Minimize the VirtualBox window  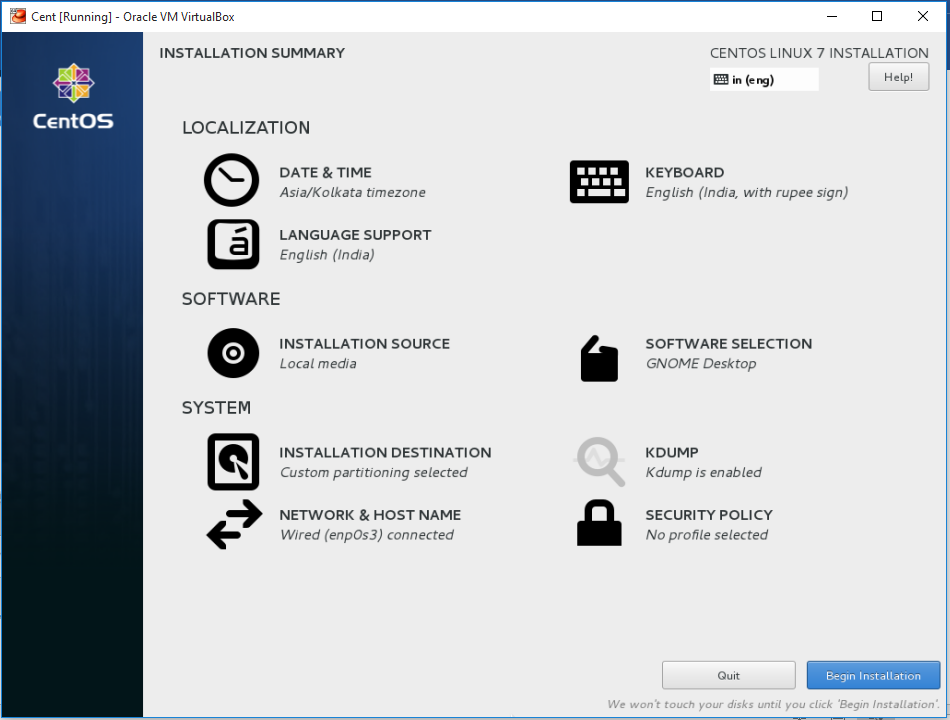pyautogui.click(x=832, y=16)
